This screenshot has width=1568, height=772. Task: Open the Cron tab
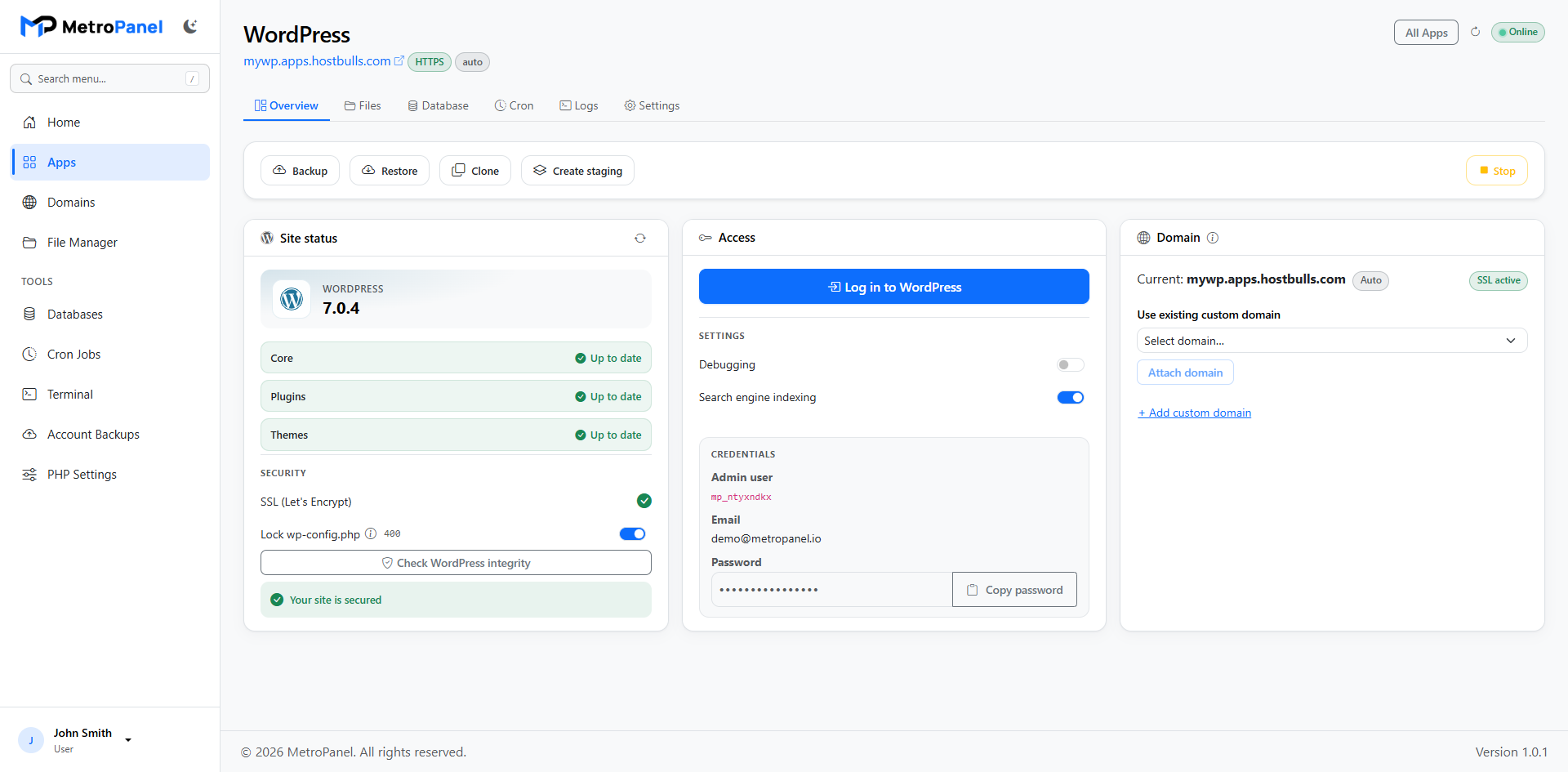click(514, 106)
